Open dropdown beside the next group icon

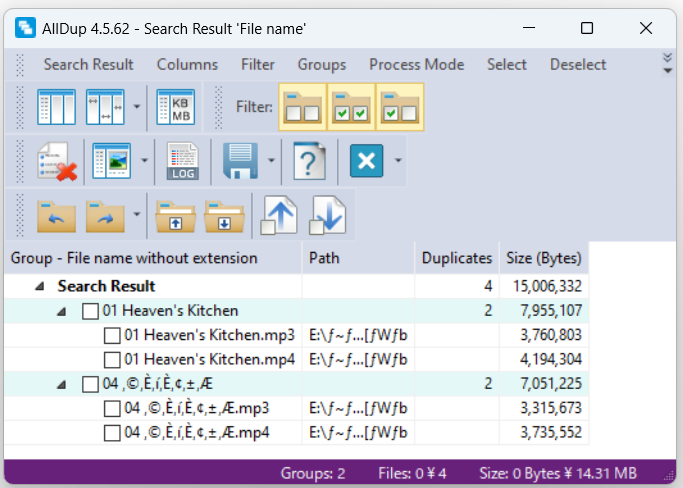point(137,214)
